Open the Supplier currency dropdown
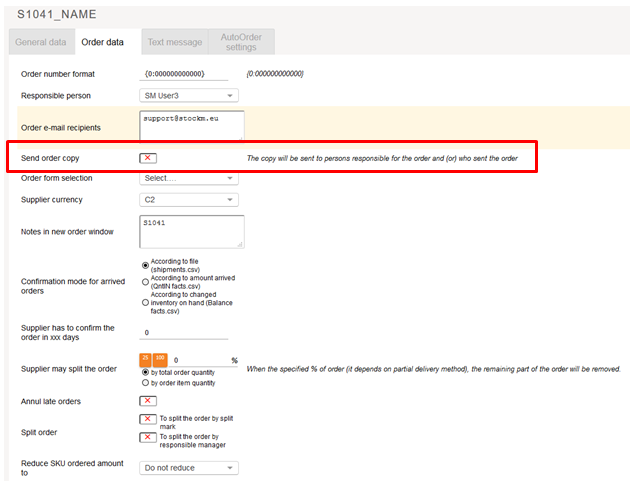 tap(189, 199)
